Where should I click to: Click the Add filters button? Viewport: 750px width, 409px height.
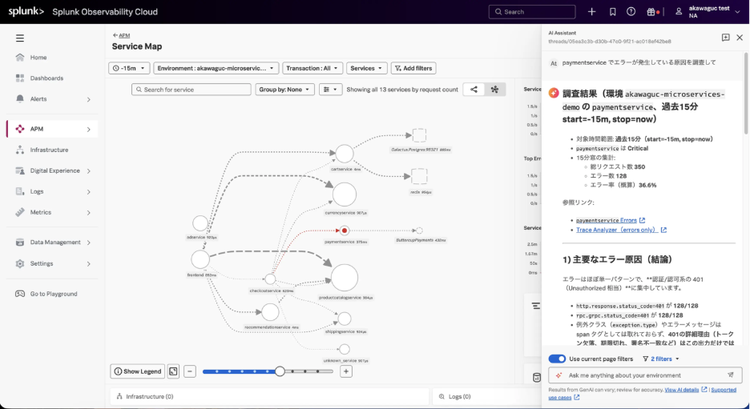[413, 68]
